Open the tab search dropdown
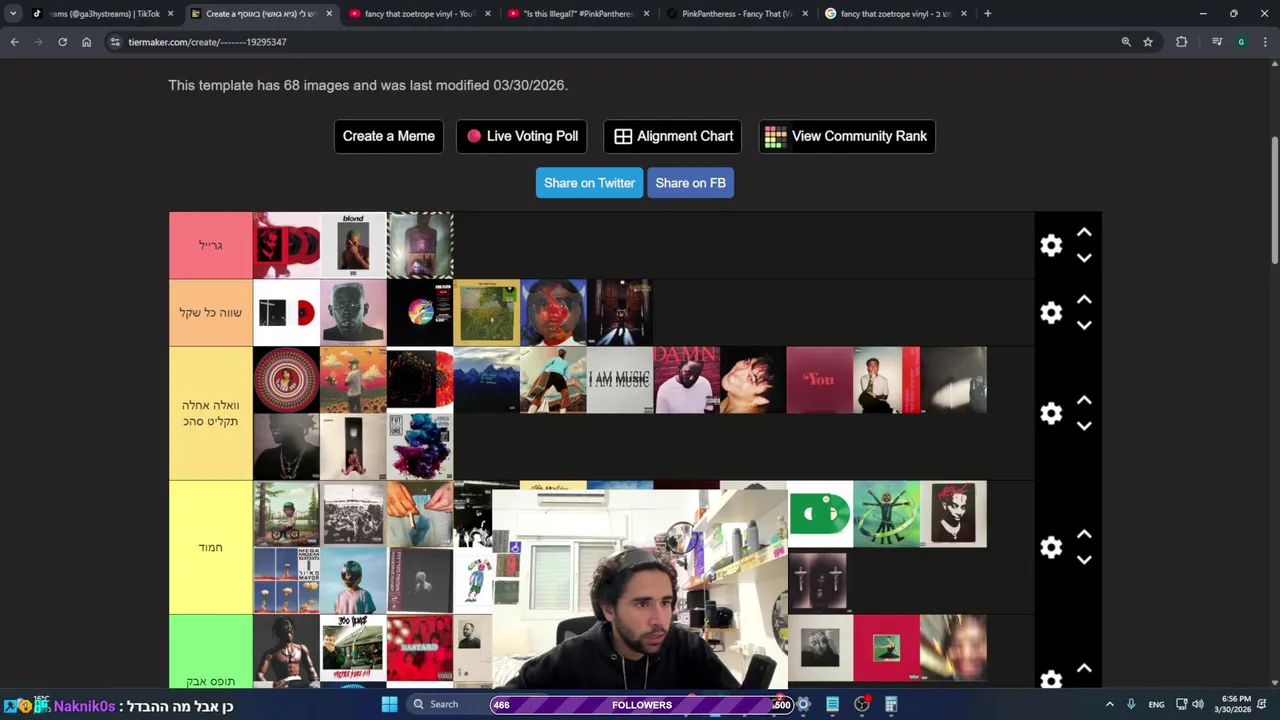This screenshot has height=720, width=1280. point(13,14)
